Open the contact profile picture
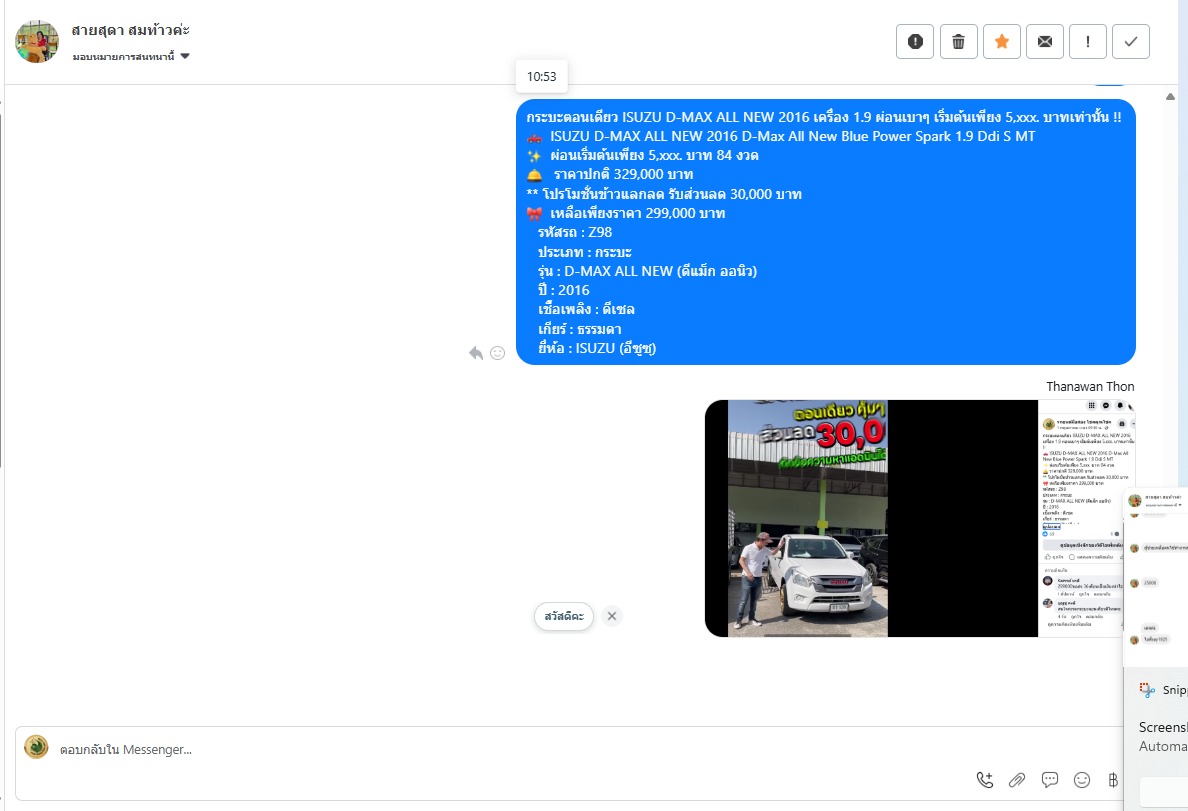 [x=36, y=42]
